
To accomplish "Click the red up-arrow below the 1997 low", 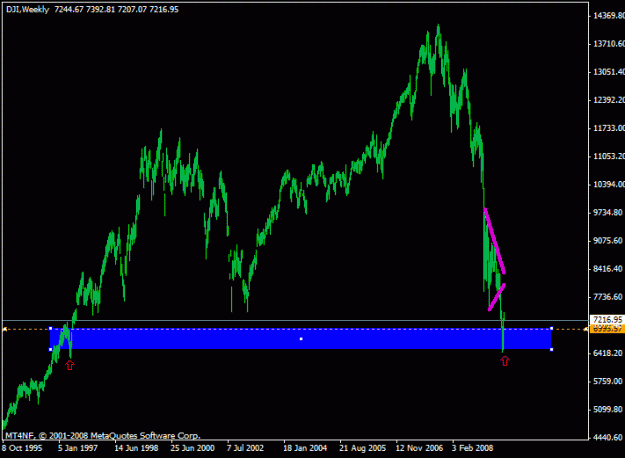I will (x=70, y=365).
